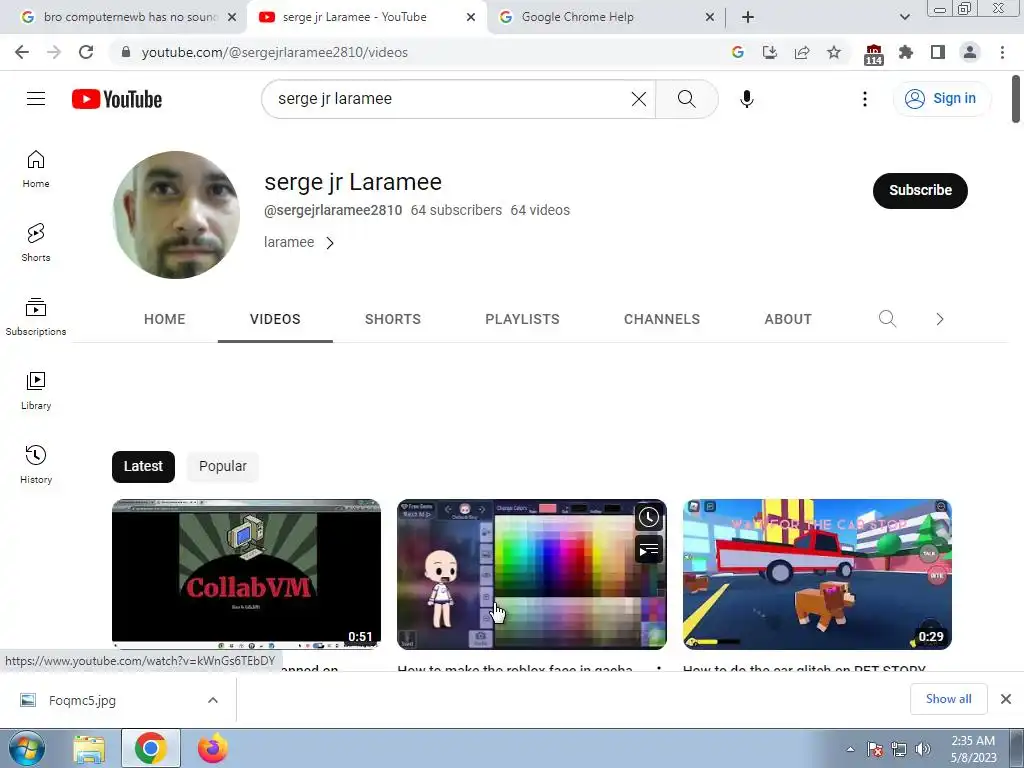
Task: Bookmark this page with the star
Action: tap(834, 52)
